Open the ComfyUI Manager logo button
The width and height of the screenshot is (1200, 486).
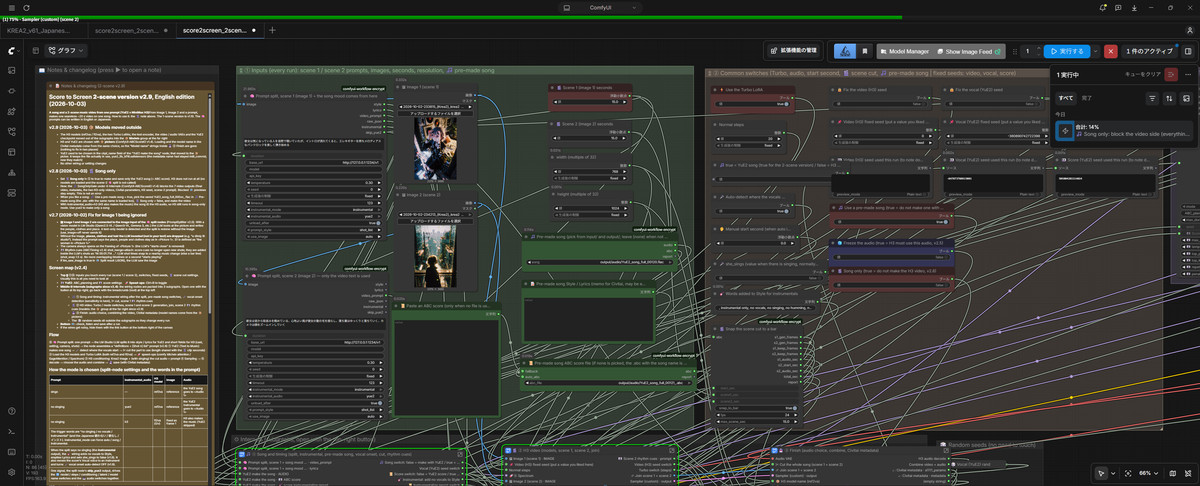[x=845, y=50]
